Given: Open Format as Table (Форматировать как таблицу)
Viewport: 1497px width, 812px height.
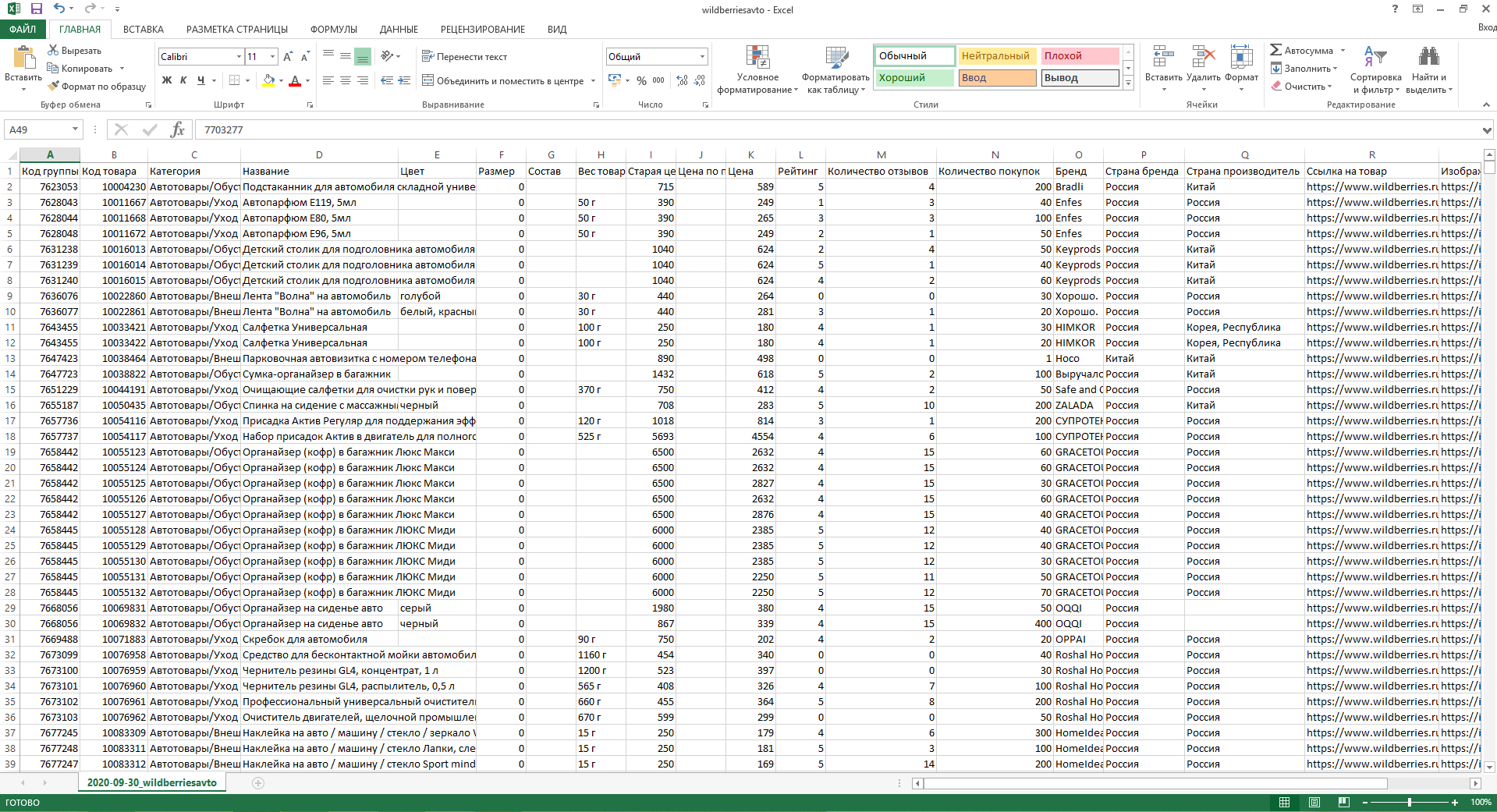Looking at the screenshot, I should 835,70.
